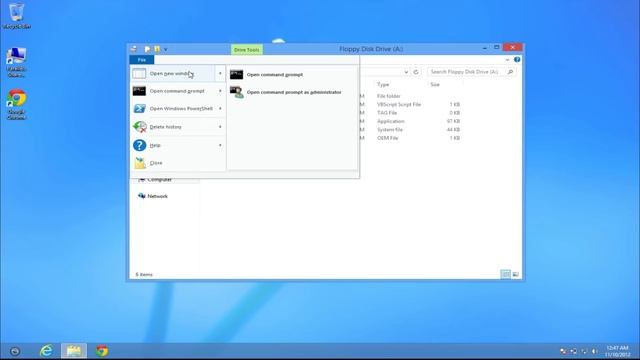Choose Delete history menu entry
The image size is (640, 360).
pos(178,127)
